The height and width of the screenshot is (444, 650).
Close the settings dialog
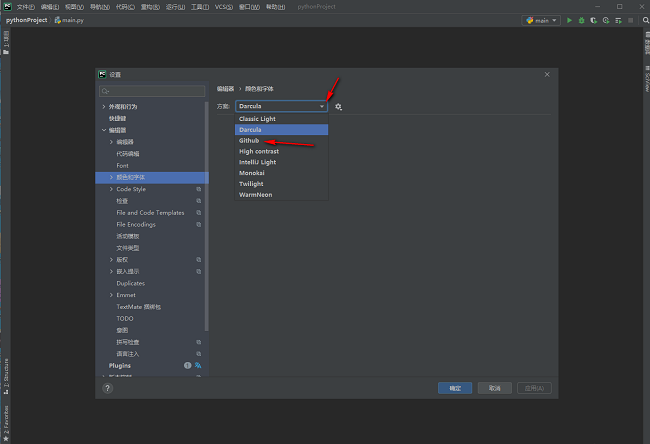547,75
